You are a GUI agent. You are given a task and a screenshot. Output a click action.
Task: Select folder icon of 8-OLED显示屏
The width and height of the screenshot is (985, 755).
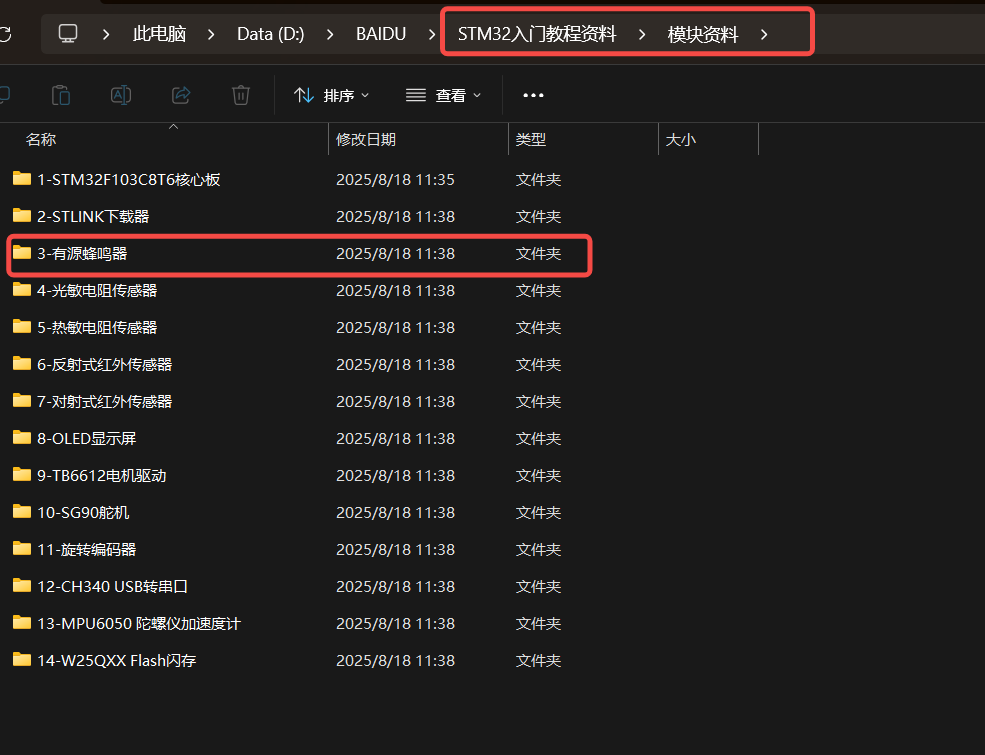[x=22, y=438]
